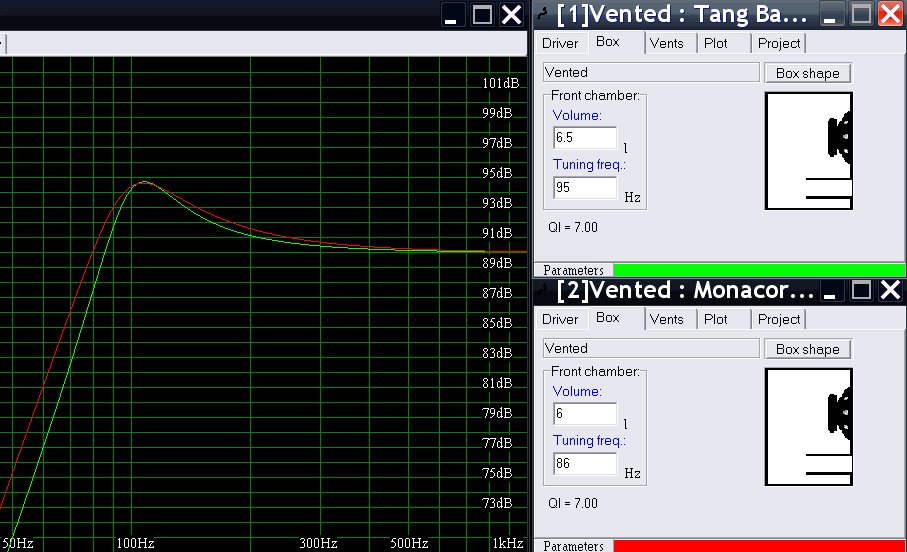Click the Front chamber group label in window 1
Viewport: 907px width, 552px height.
pos(595,95)
